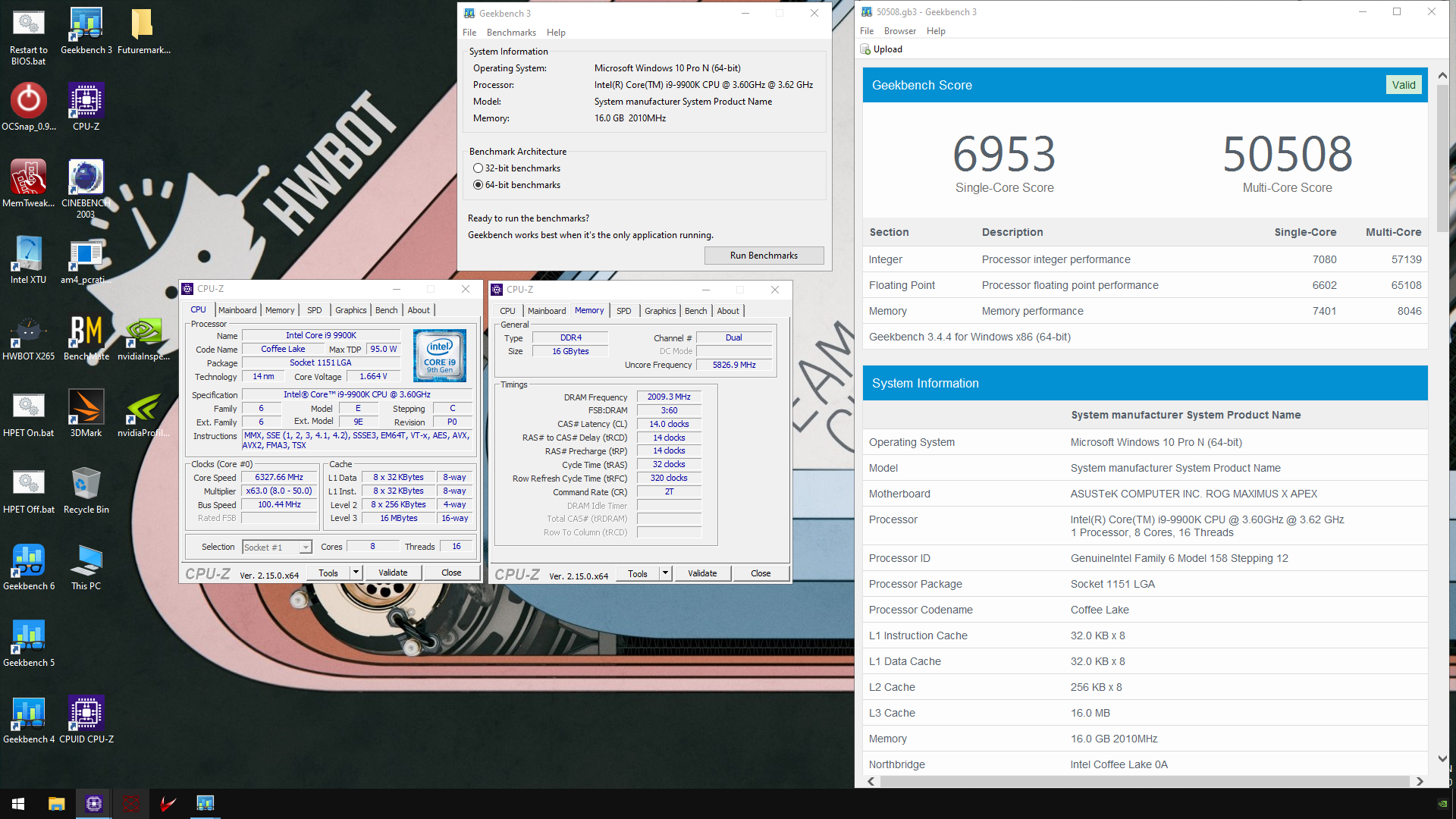Click single-core score 6953
The height and width of the screenshot is (819, 1456).
(x=1004, y=154)
